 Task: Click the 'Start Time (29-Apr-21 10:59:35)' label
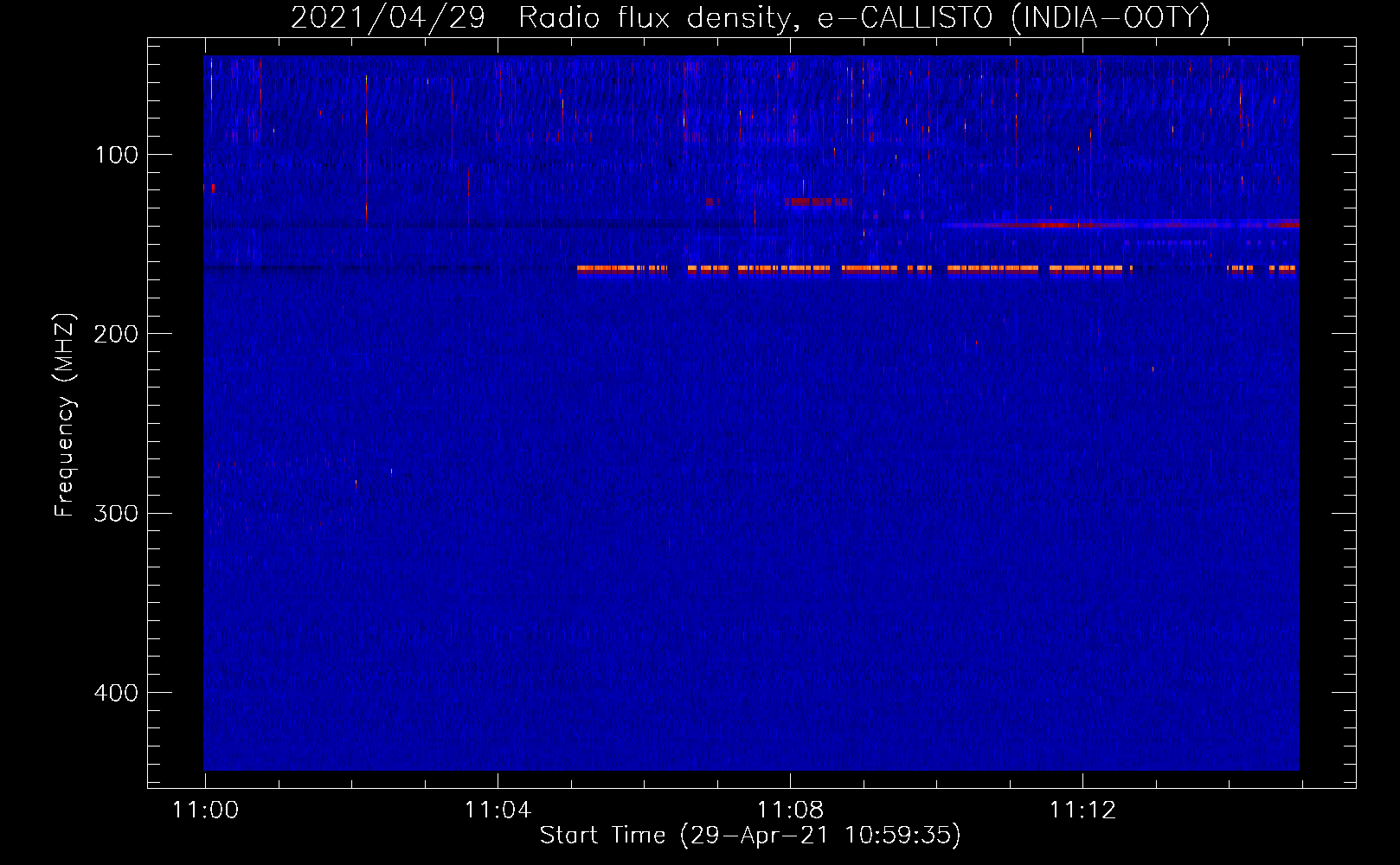pyautogui.click(x=750, y=836)
